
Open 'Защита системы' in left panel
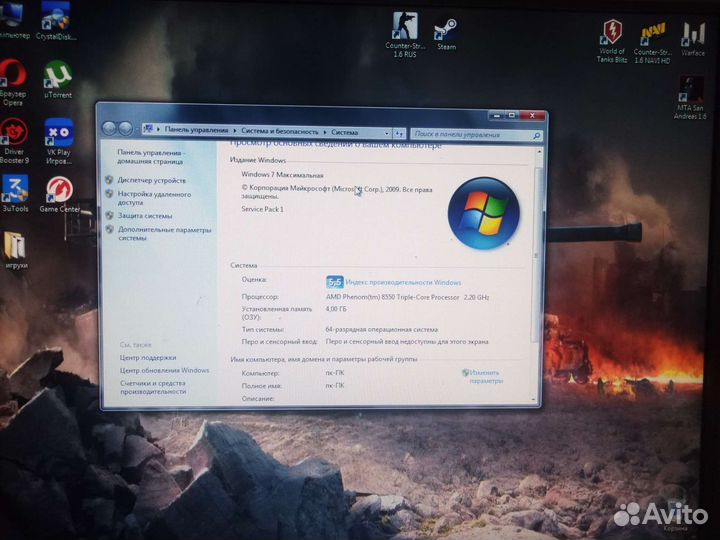145,216
